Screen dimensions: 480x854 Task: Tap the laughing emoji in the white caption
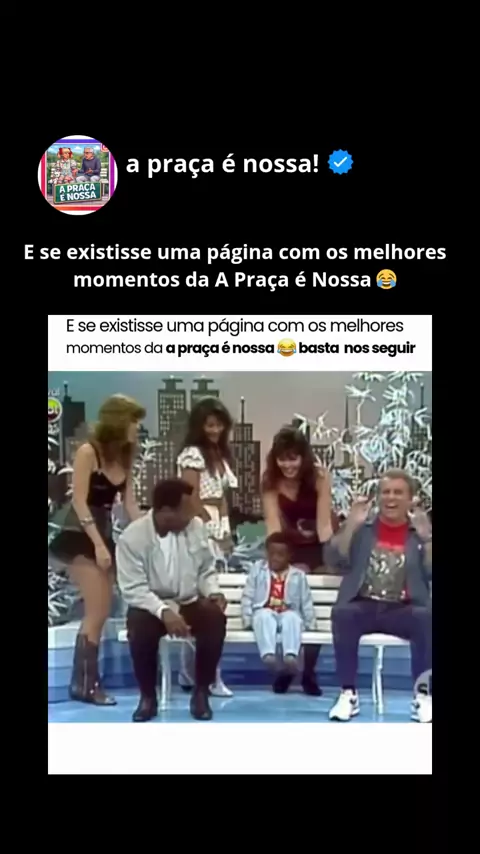[386, 279]
